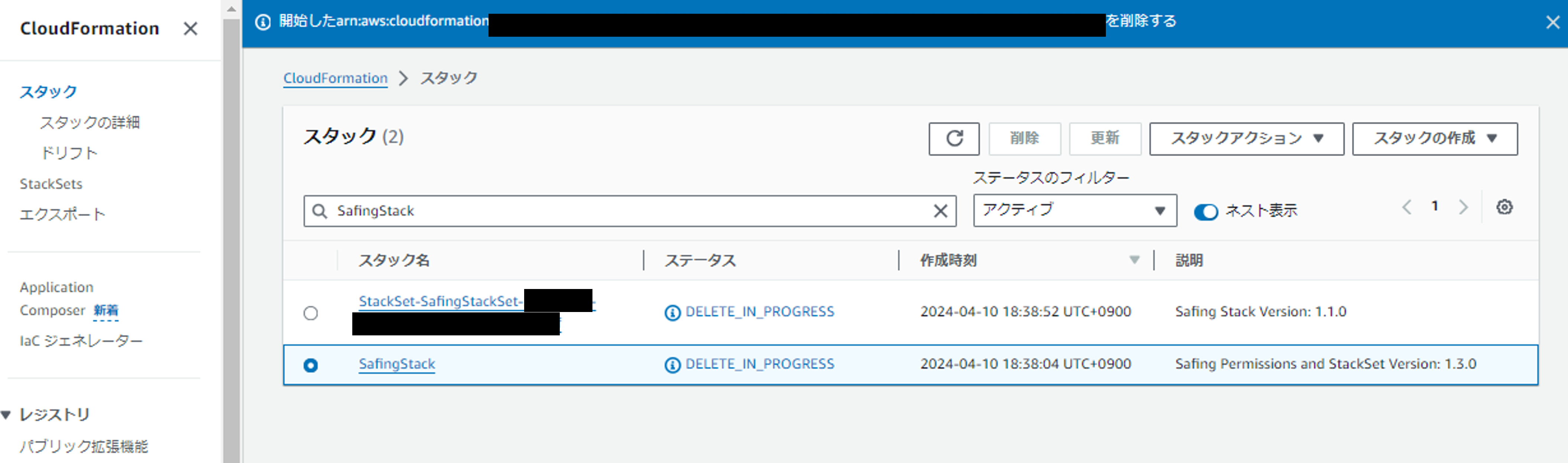Click the 削除 button
Viewport: 1568px width, 463px height.
pyautogui.click(x=1025, y=139)
